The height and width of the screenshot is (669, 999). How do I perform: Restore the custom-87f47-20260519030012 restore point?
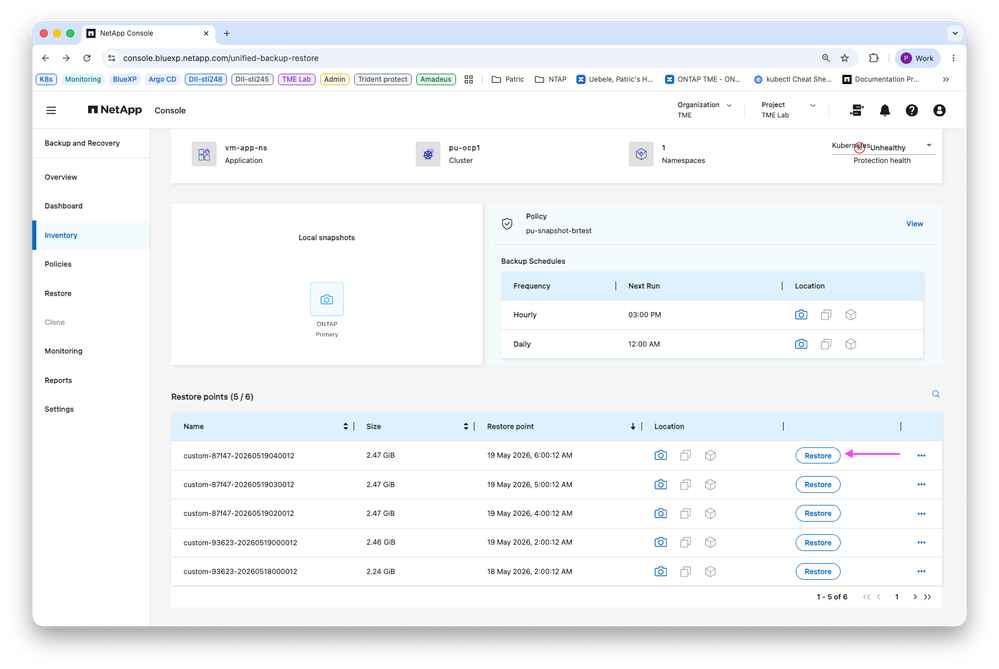(817, 485)
